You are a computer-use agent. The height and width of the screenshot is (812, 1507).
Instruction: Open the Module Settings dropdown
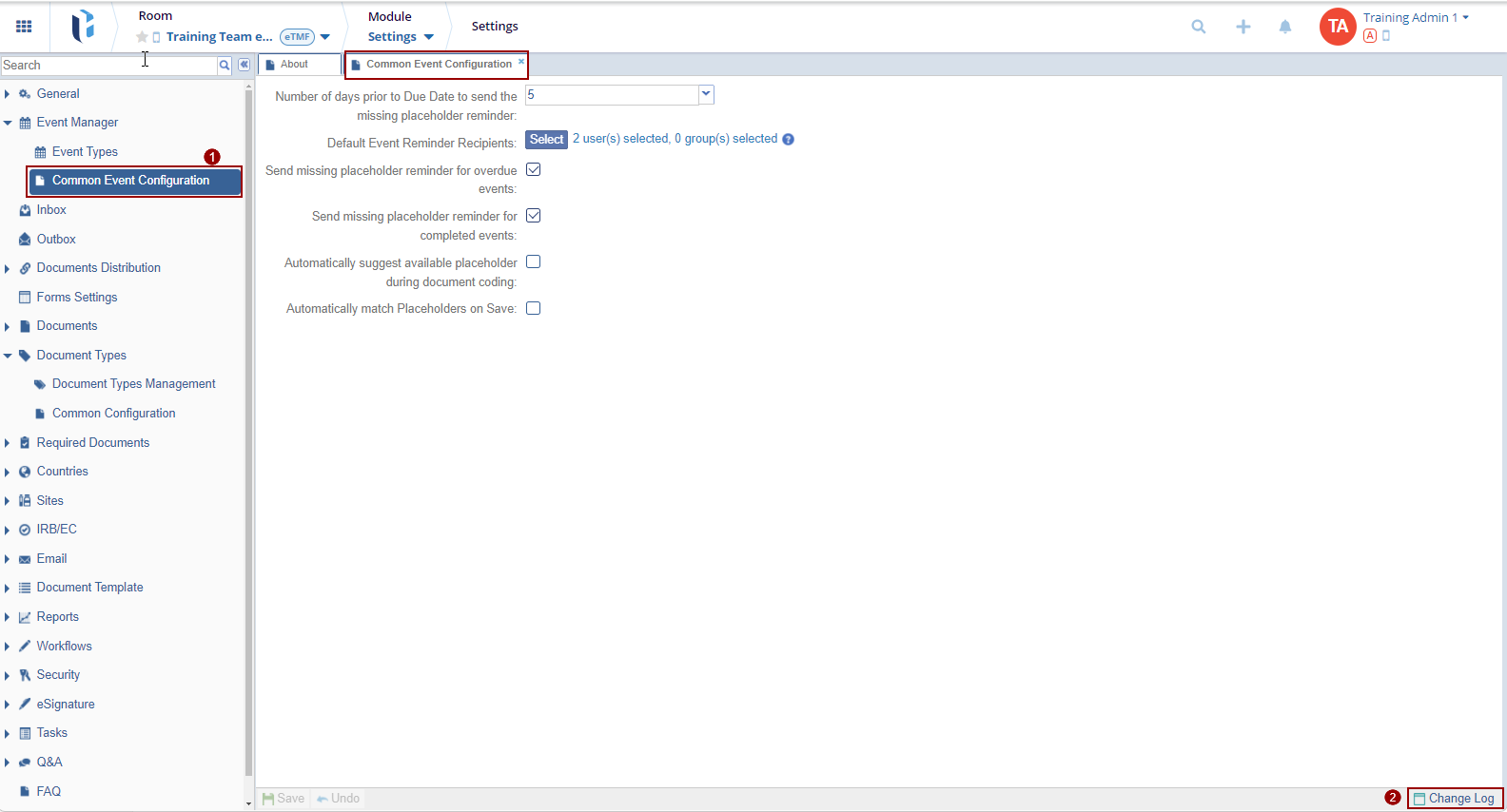pyautogui.click(x=401, y=37)
